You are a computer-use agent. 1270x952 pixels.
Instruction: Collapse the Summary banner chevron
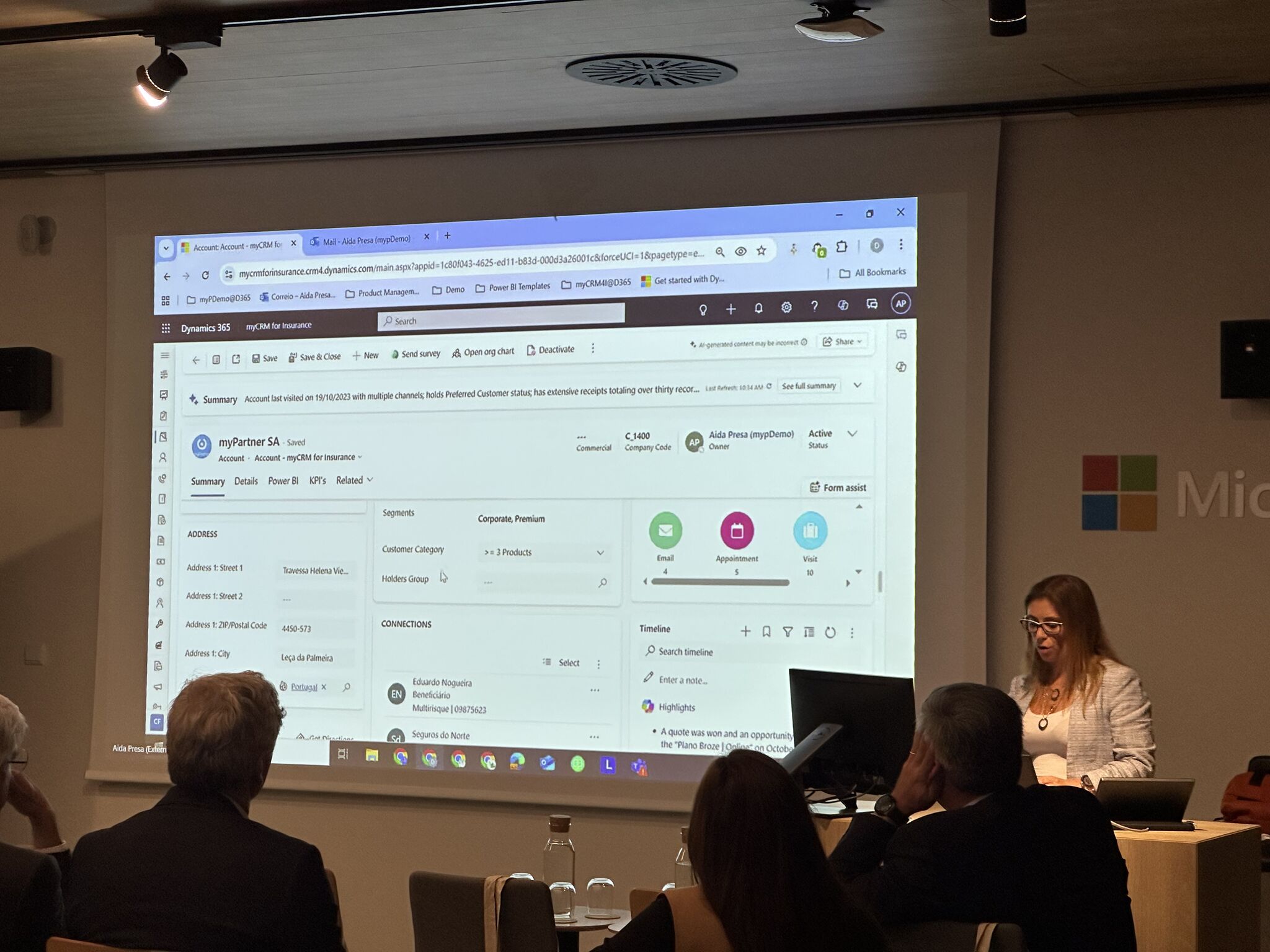[858, 385]
